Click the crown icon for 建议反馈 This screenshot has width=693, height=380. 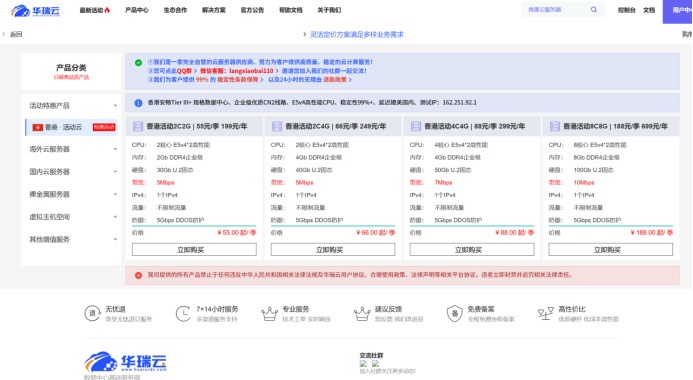[x=362, y=314]
